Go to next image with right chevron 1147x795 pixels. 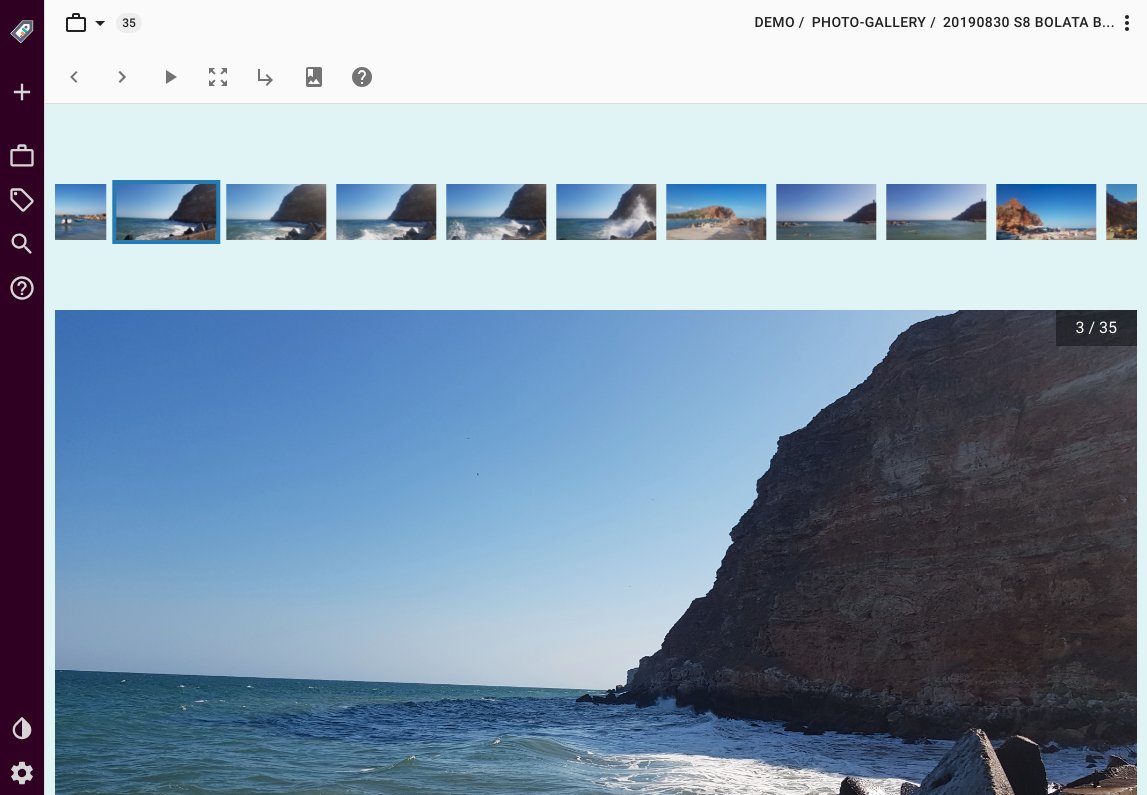click(122, 77)
